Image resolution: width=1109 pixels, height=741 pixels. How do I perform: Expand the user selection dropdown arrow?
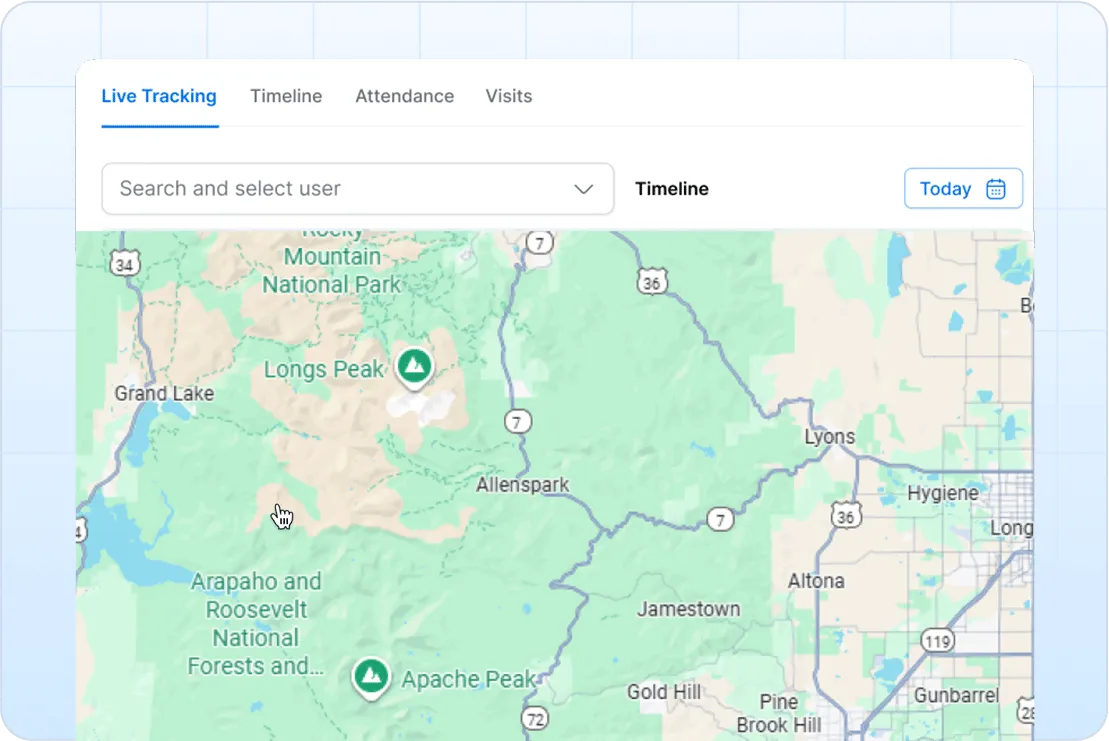[583, 189]
